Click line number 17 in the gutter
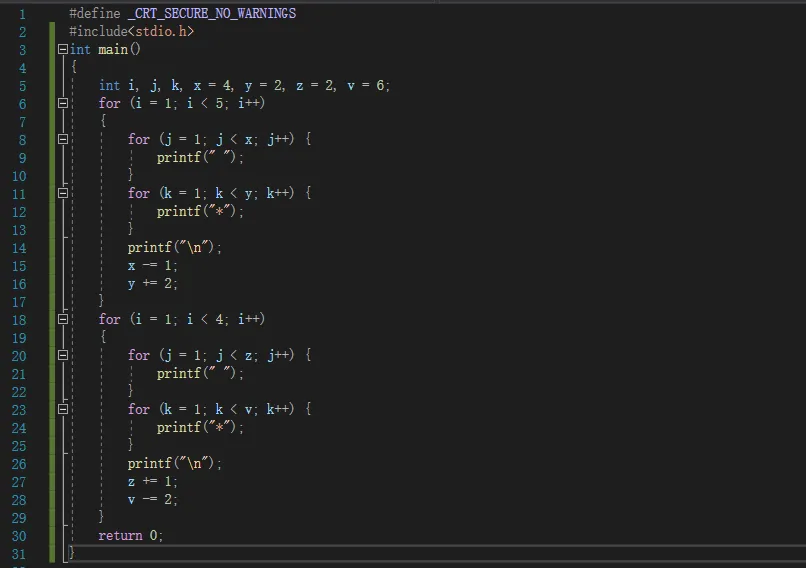Screen dimensions: 806x568 pos(19,302)
